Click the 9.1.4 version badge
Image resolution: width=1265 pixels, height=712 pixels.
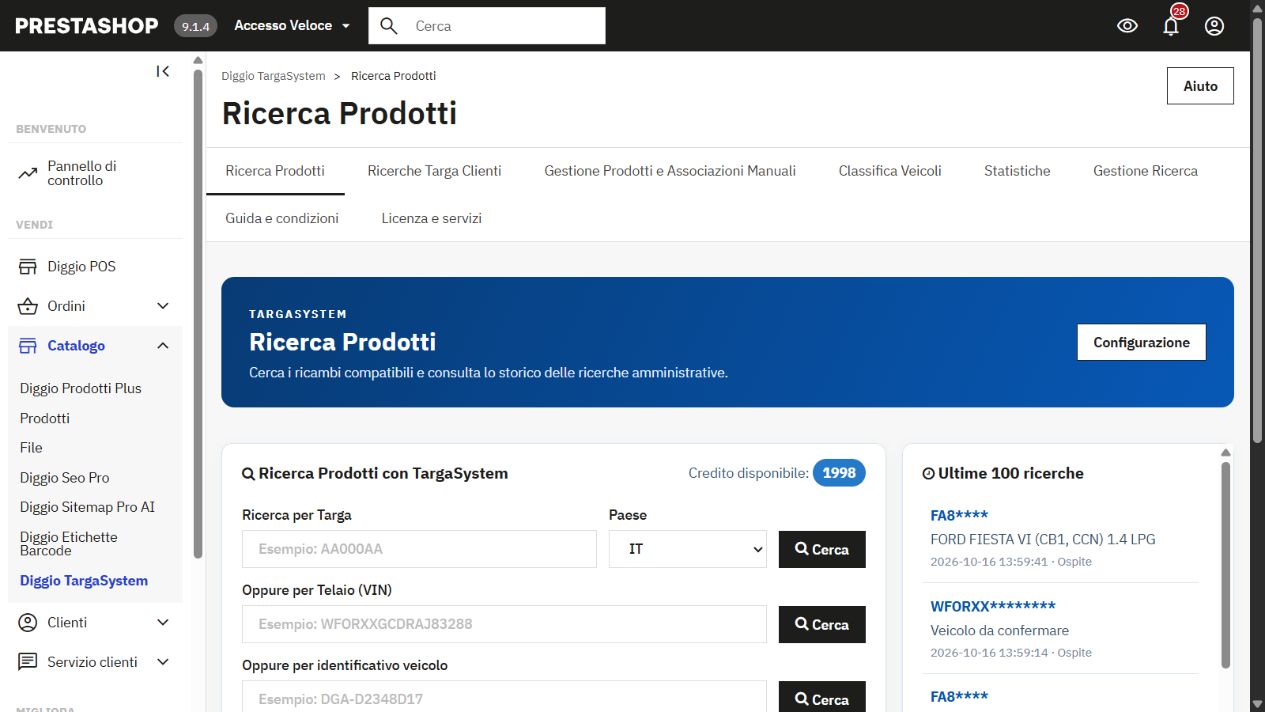[195, 26]
